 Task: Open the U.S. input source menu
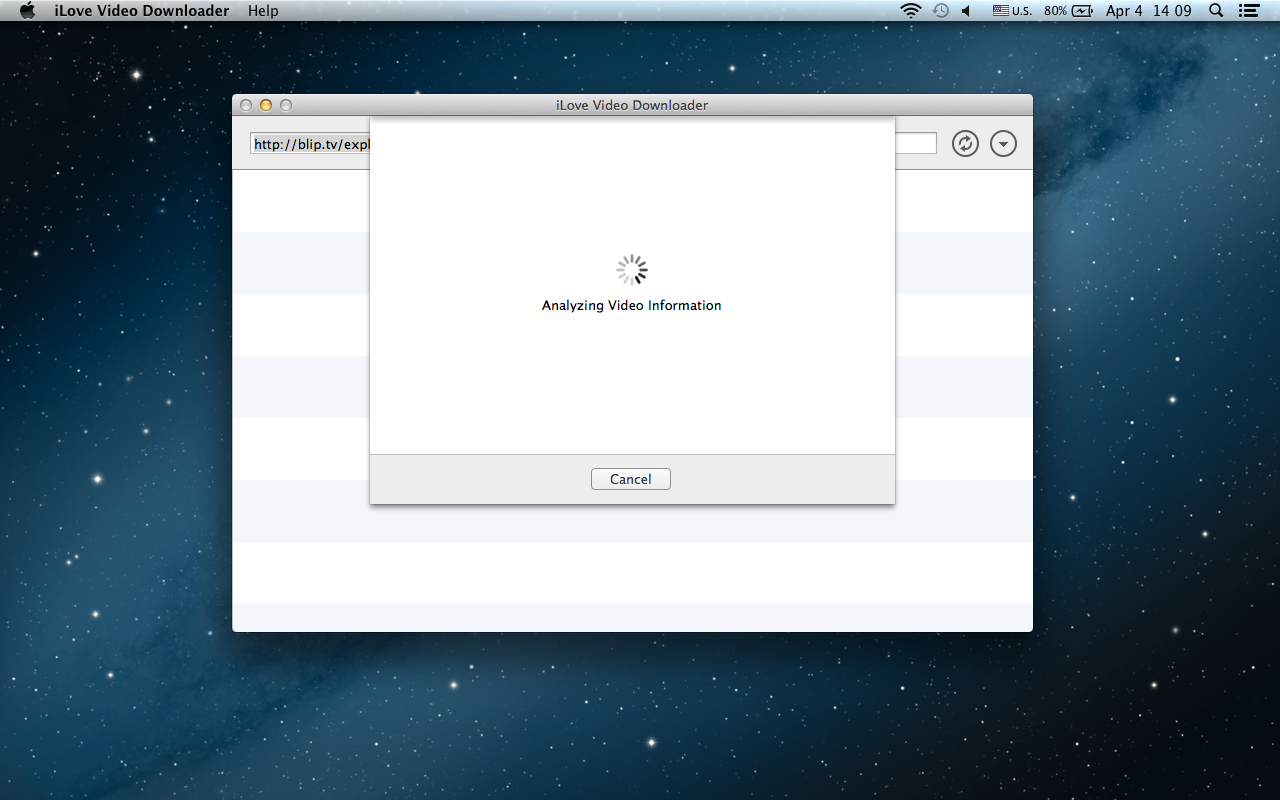coord(1012,11)
